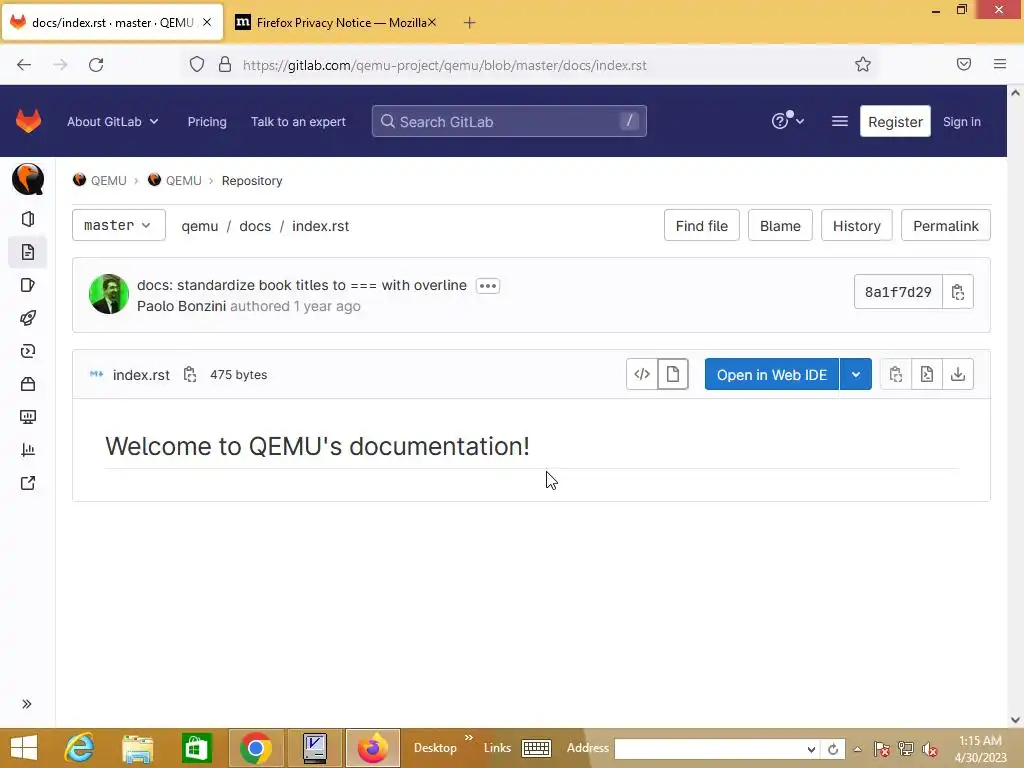Close the Firefox Privacy Notice tab
This screenshot has height=768, width=1024.
coord(432,23)
